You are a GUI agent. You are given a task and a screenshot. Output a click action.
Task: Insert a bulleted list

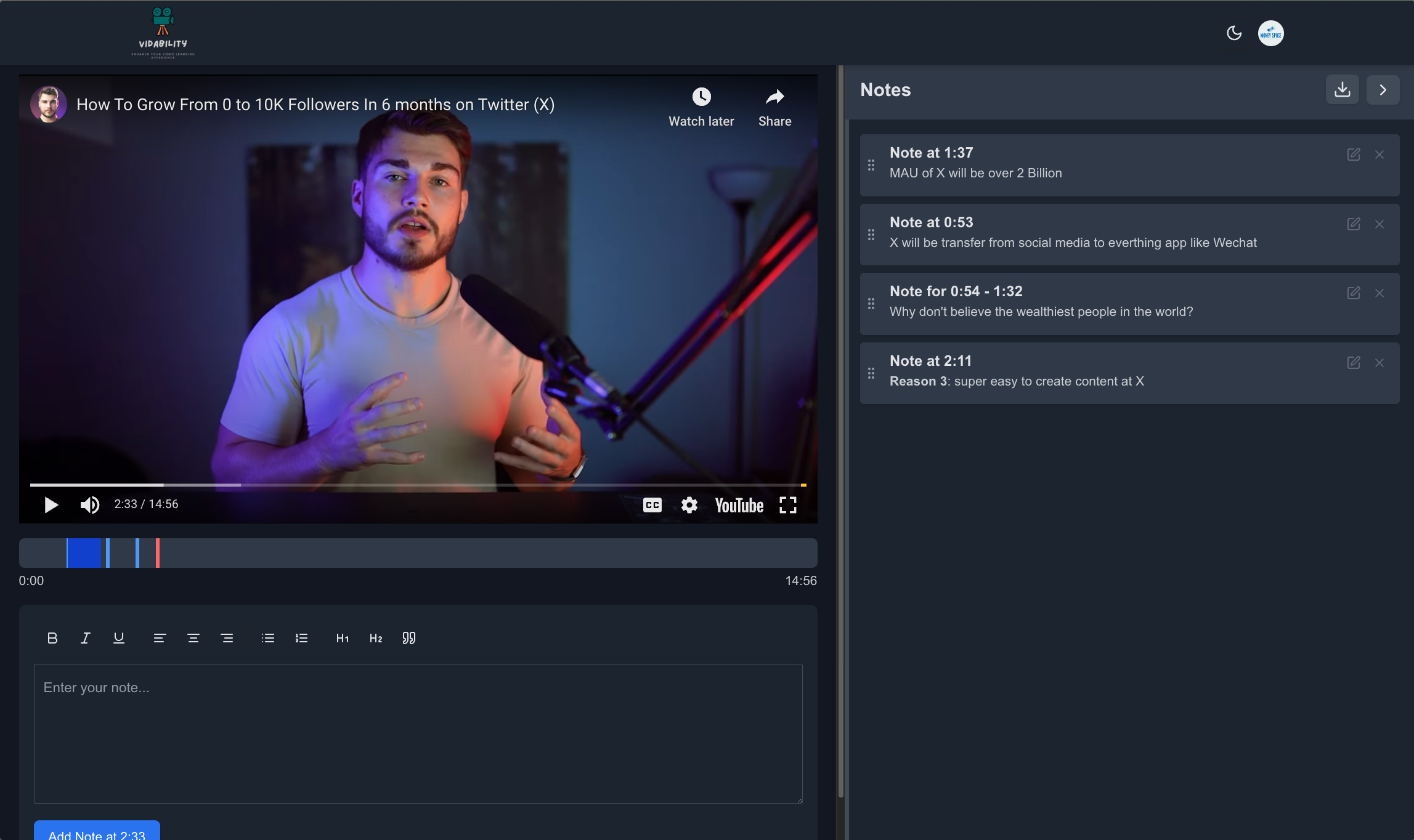coord(267,638)
